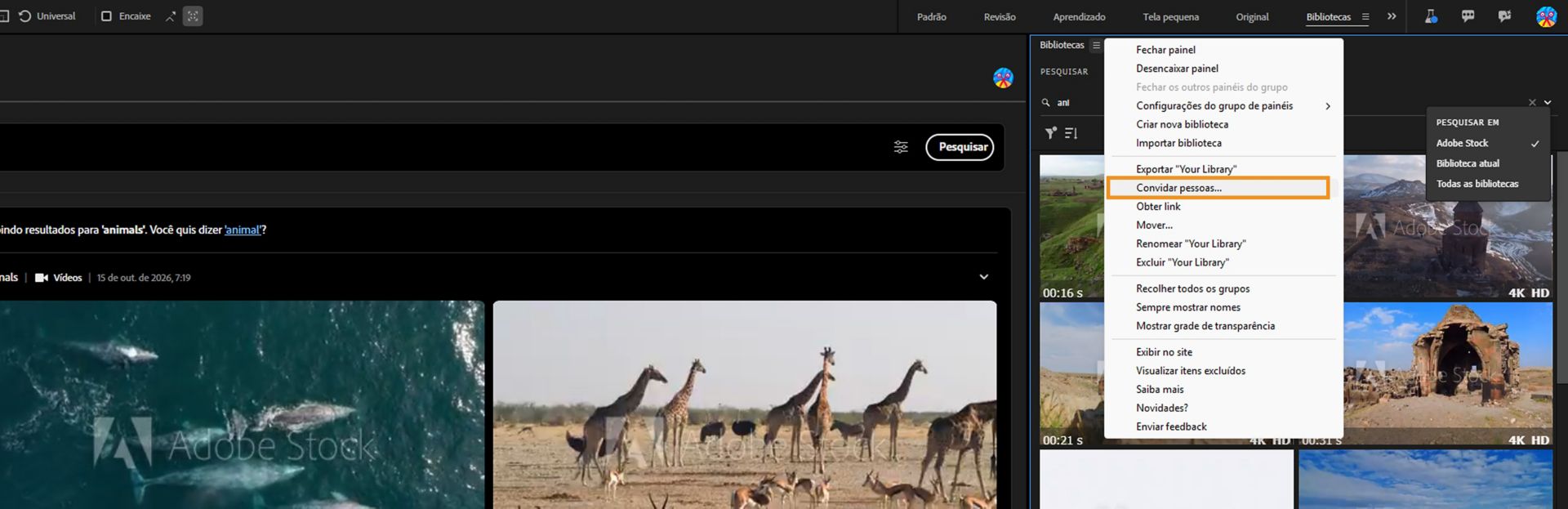Click the avatar above the Pesquisar button
Screen dimensions: 1568x509
1003,78
